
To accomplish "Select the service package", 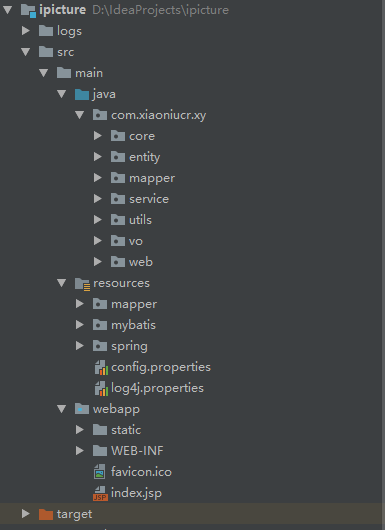I will coord(149,199).
